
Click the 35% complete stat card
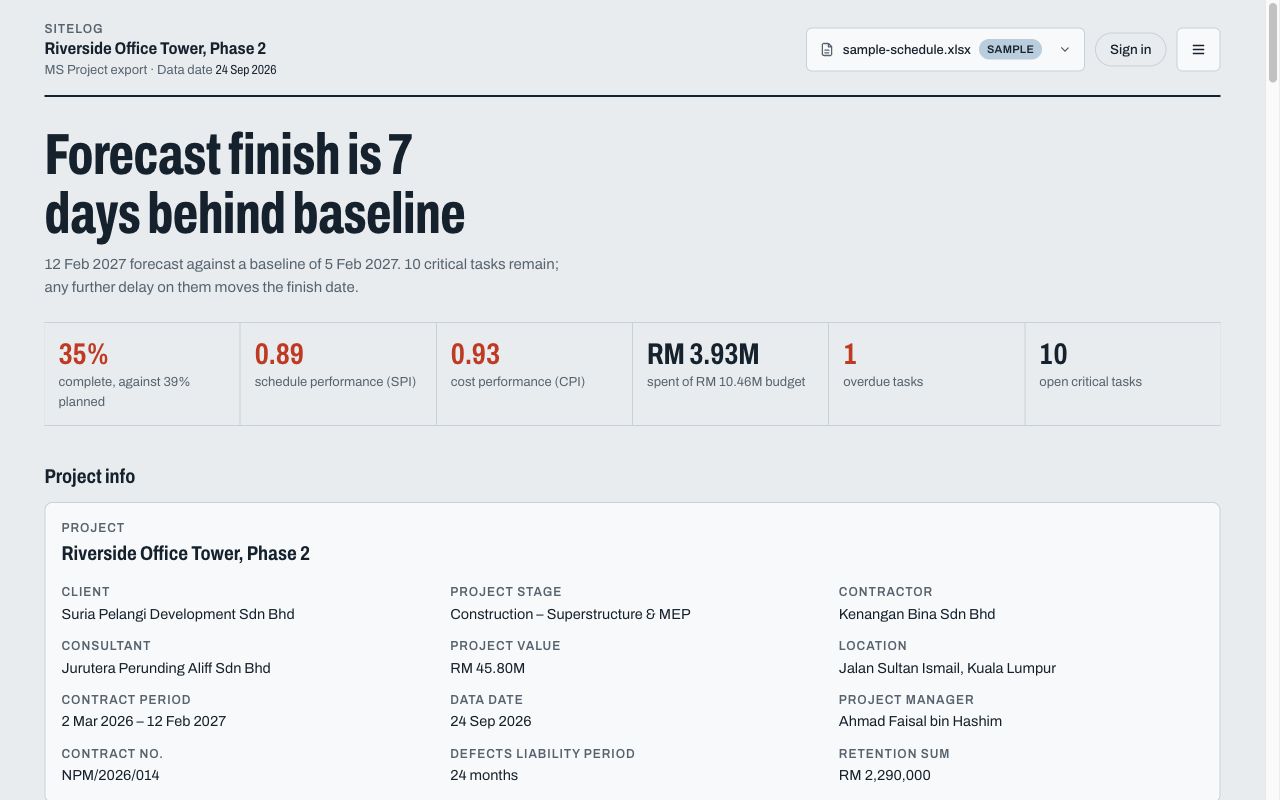[142, 374]
